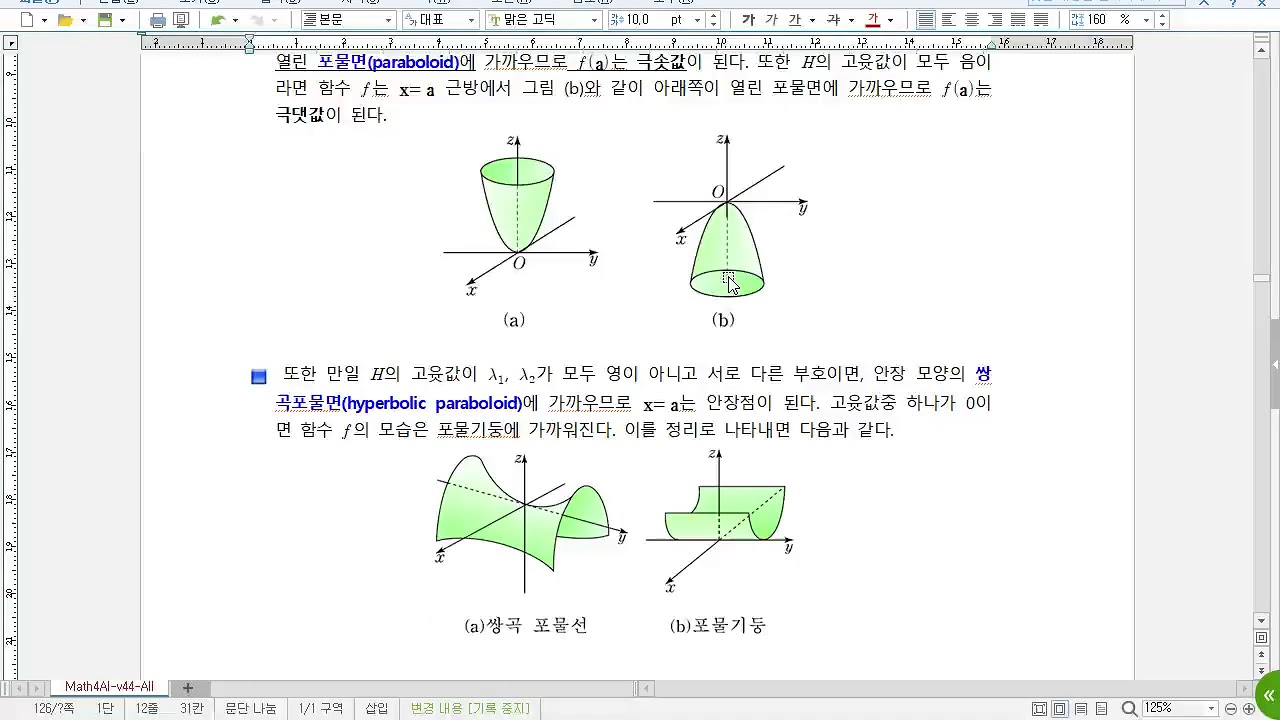The height and width of the screenshot is (720, 1280).
Task: Open the Print preview icon
Action: coord(181,20)
